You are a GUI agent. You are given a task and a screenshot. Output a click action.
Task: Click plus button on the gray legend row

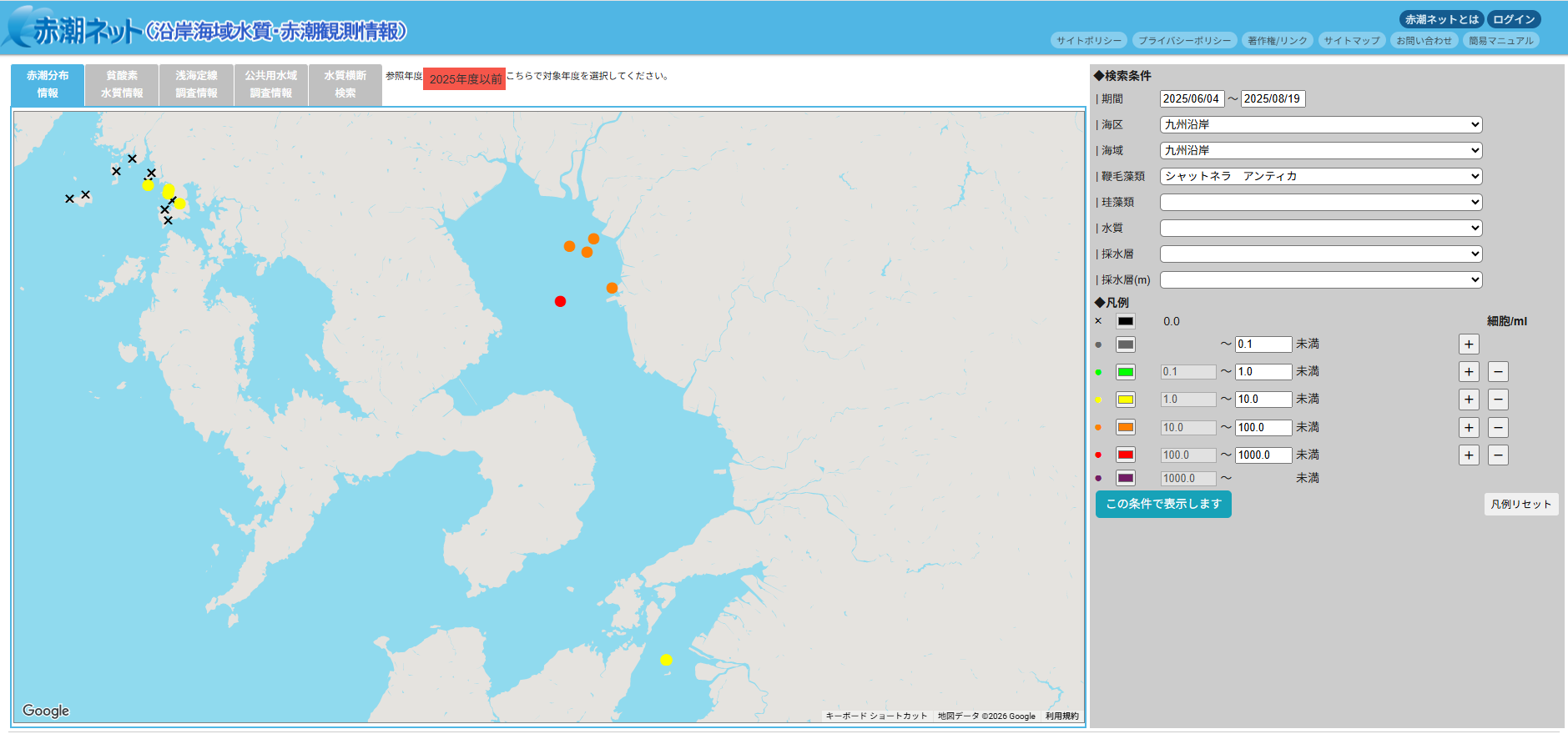point(1469,344)
